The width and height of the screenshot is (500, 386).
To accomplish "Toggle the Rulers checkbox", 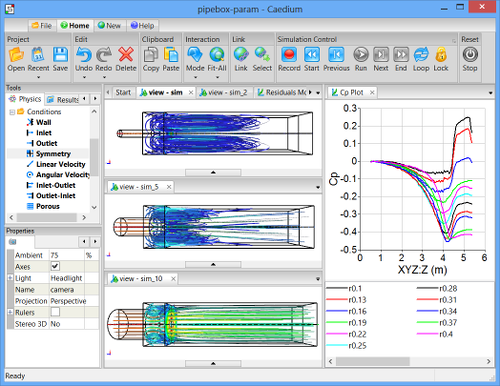I will [x=55, y=312].
